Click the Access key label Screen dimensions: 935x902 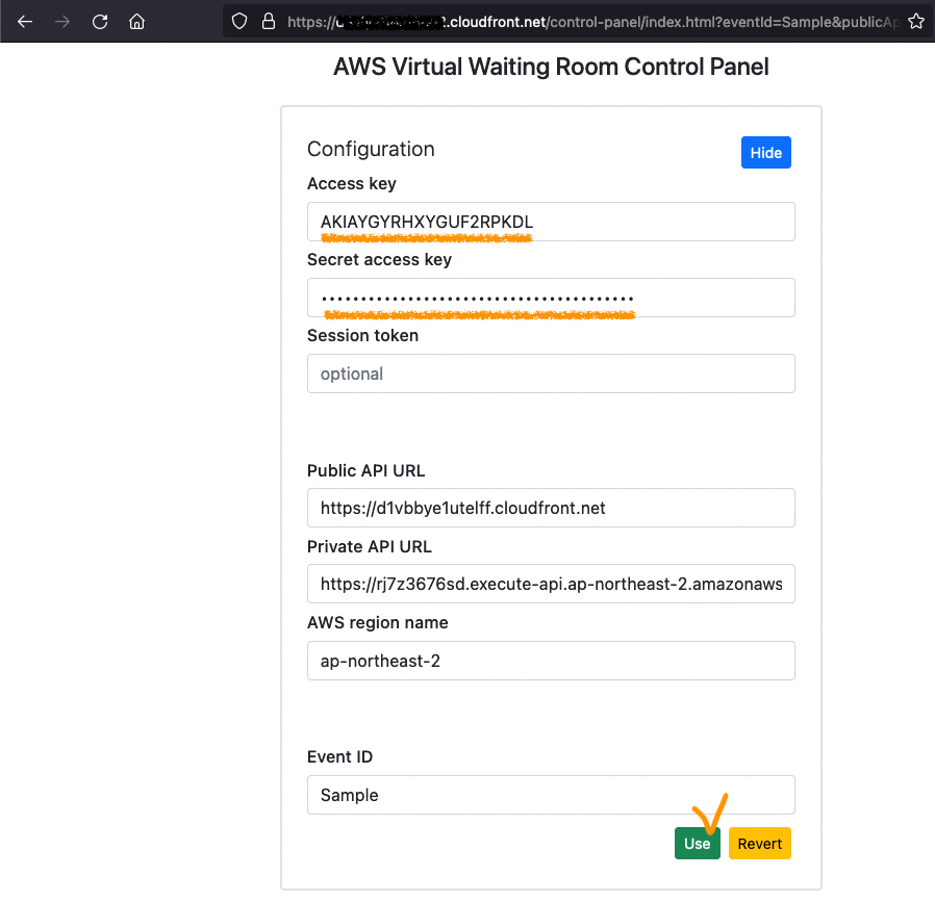coord(352,184)
